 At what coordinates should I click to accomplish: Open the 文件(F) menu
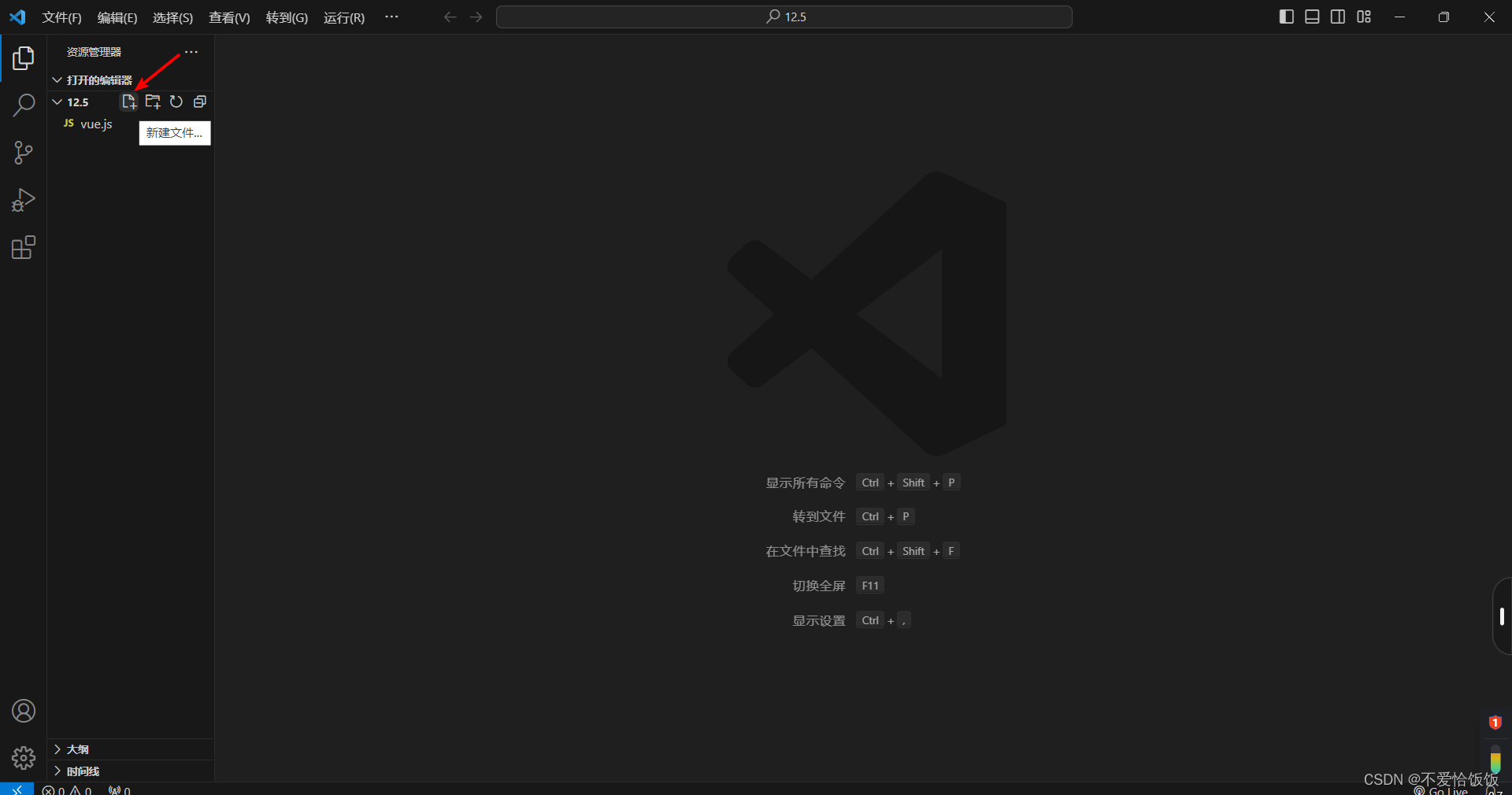click(61, 17)
